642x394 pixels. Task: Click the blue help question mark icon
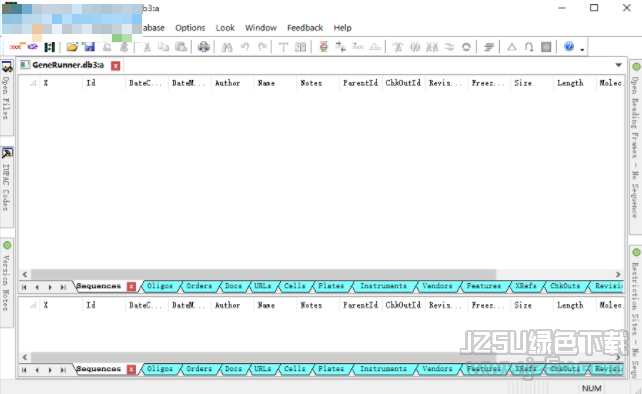point(569,46)
